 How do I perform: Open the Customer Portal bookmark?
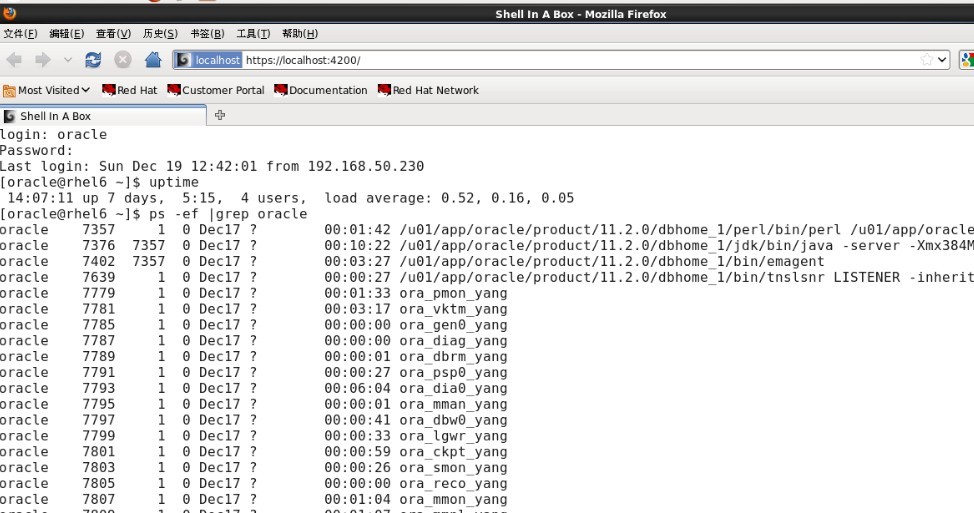[216, 90]
